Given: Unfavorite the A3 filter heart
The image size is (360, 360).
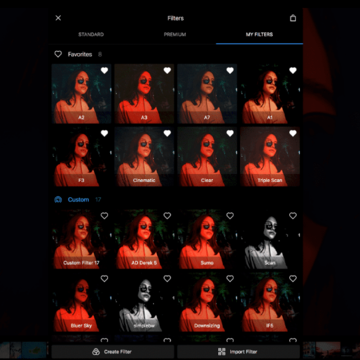Looking at the screenshot, I should [x=167, y=70].
